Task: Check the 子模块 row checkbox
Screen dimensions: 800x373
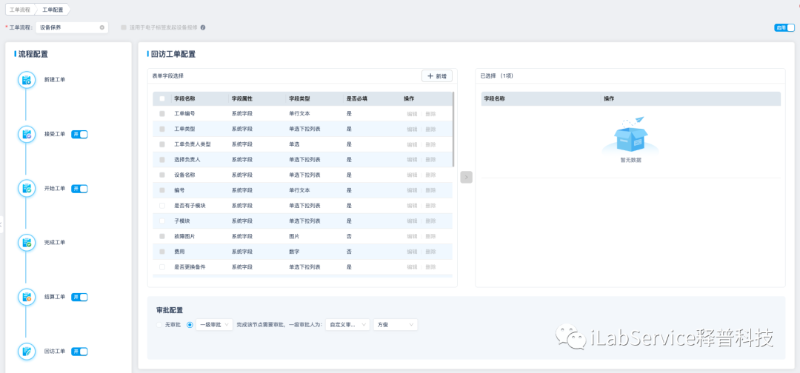Action: [162, 221]
